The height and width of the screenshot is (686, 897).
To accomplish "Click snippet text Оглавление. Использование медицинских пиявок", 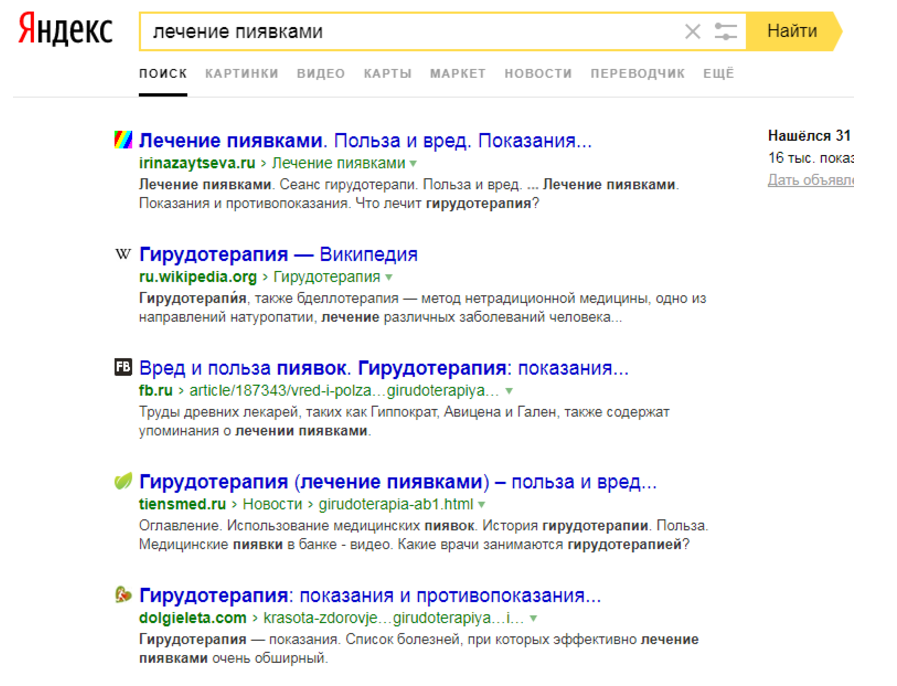I will [x=423, y=535].
